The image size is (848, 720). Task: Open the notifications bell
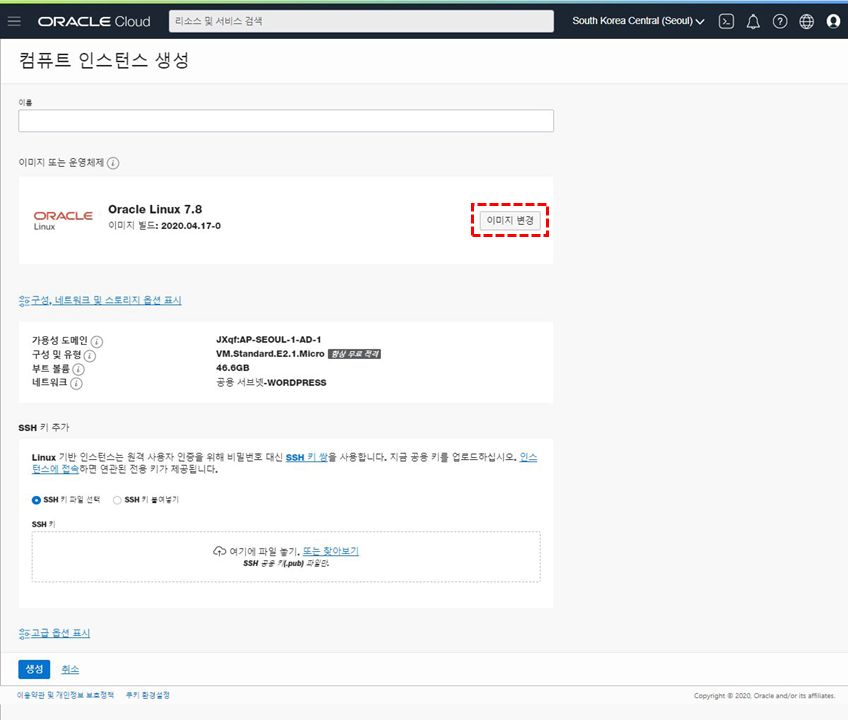[753, 22]
